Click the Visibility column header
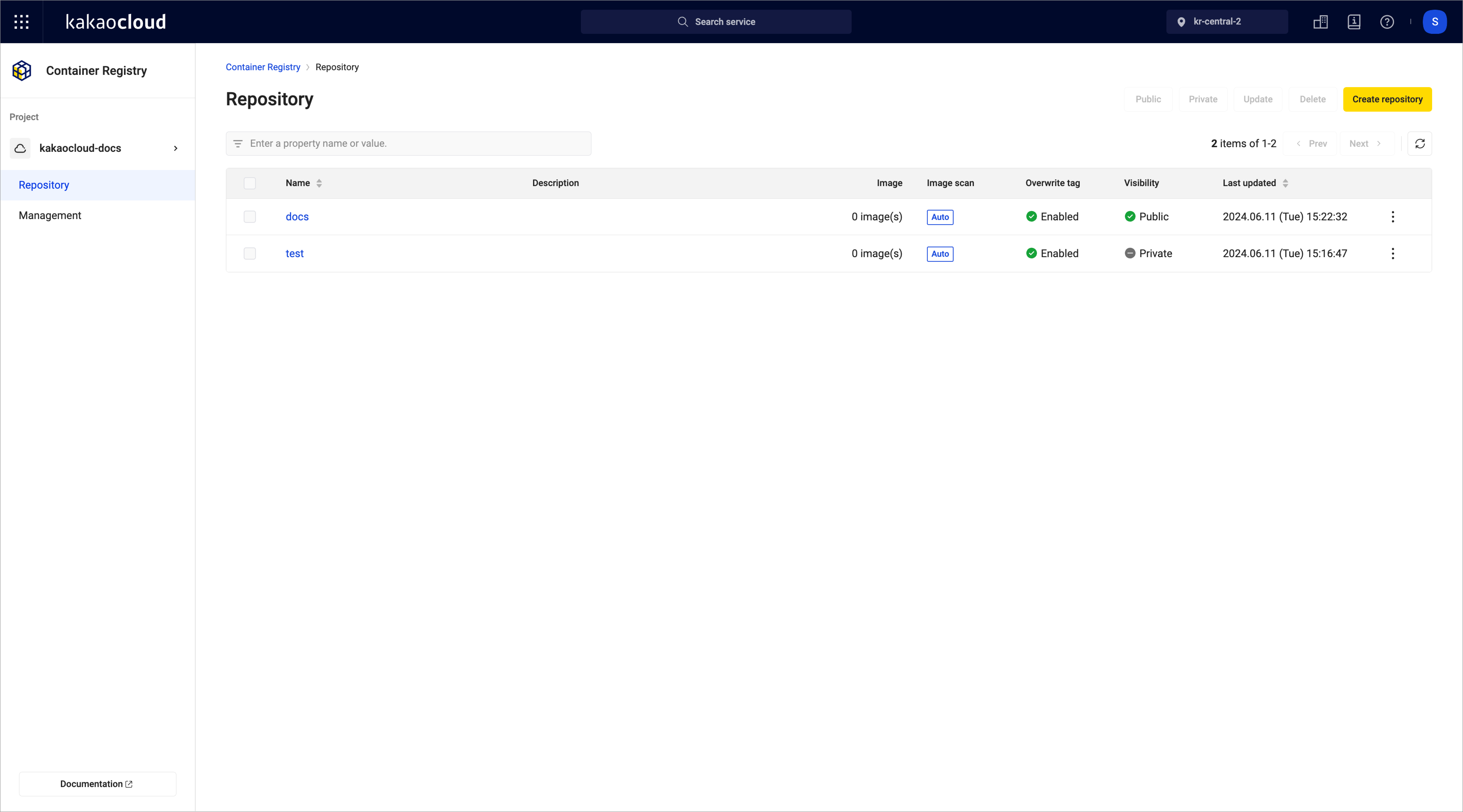Screen dimensions: 1463x812 tap(1141, 183)
